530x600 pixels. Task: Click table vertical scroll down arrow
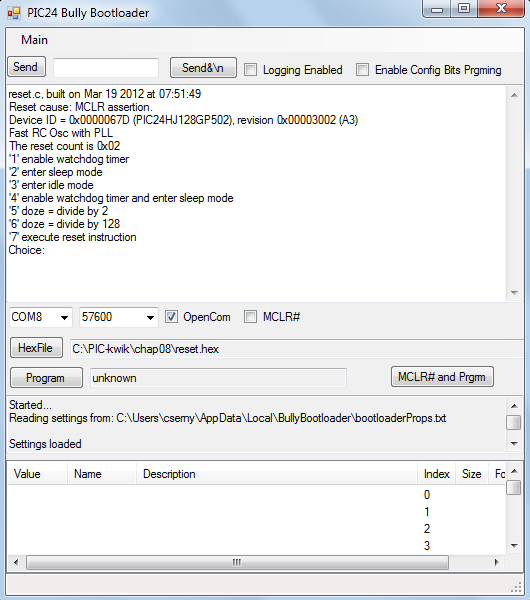[514, 546]
